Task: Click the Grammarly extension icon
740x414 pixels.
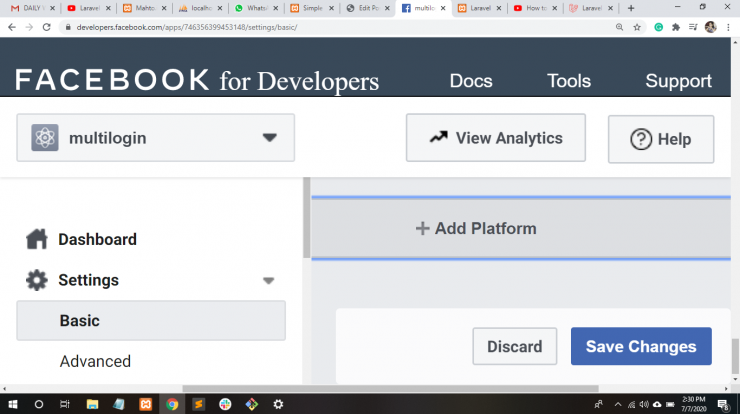Action: point(658,27)
